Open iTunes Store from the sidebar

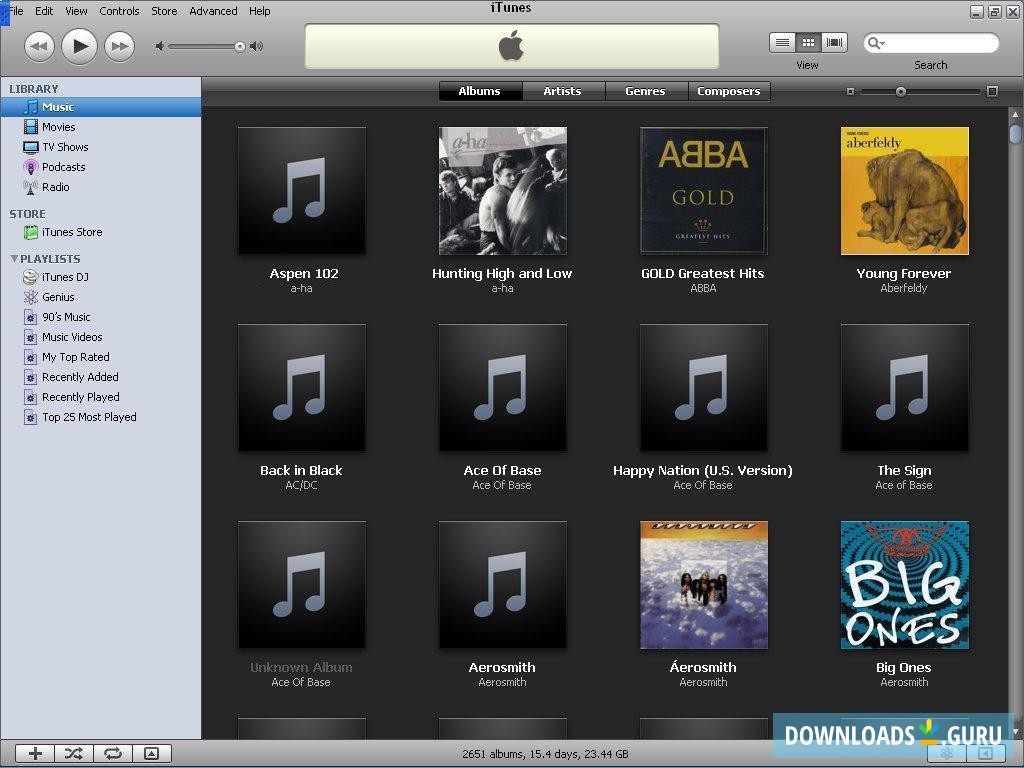point(101,232)
